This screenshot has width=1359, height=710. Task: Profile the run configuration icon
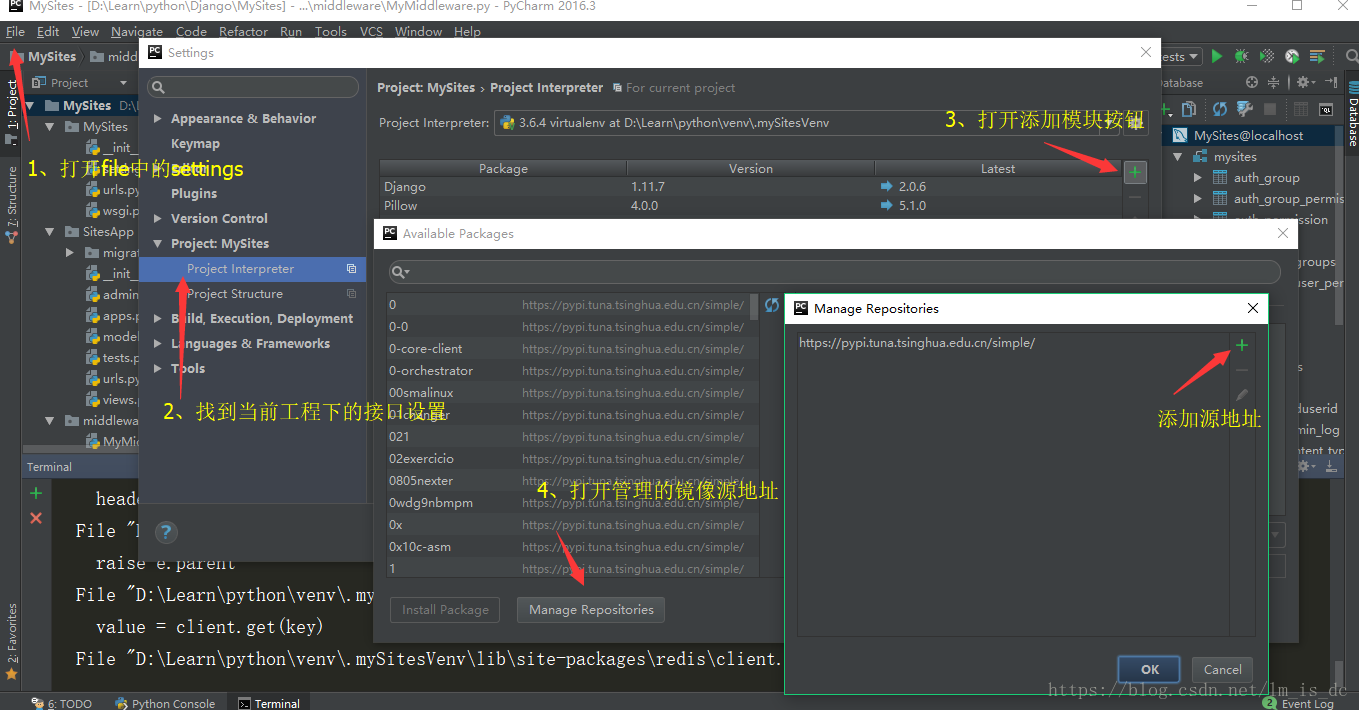(x=1292, y=57)
